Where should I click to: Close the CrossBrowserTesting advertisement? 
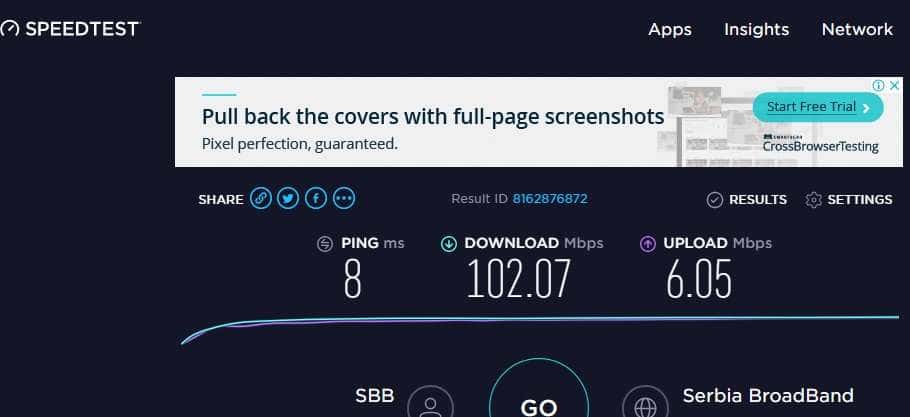click(x=894, y=85)
